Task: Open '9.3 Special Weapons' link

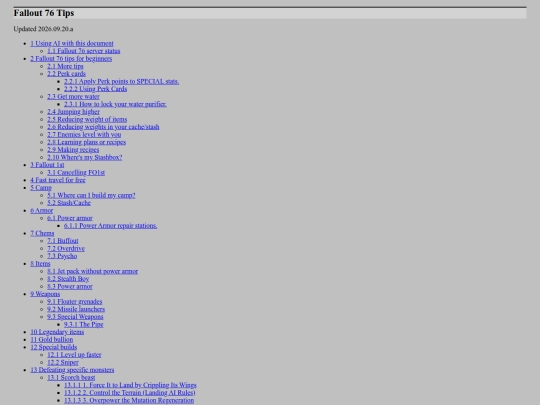Action: (x=75, y=316)
